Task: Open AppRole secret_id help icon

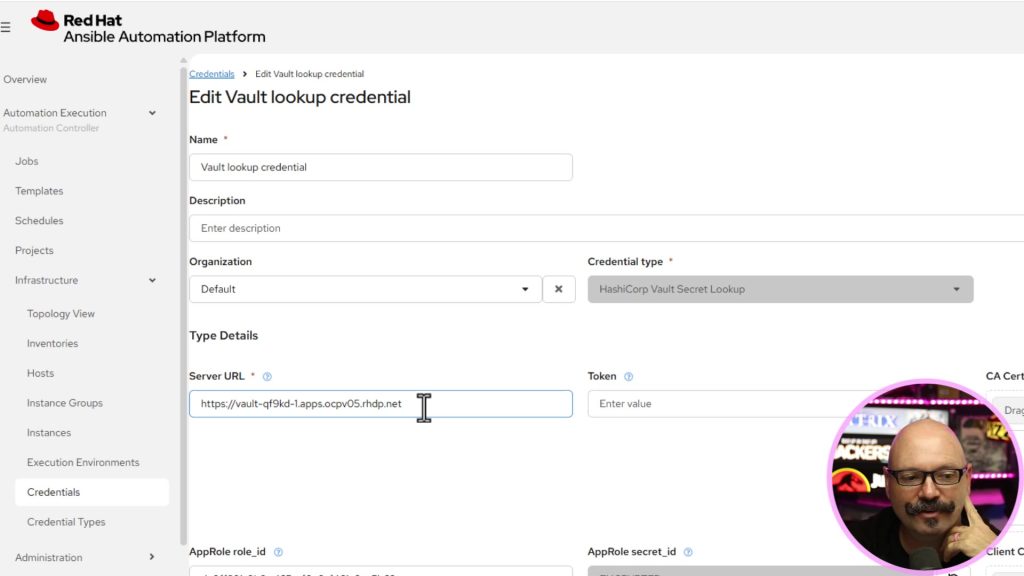Action: 688,552
